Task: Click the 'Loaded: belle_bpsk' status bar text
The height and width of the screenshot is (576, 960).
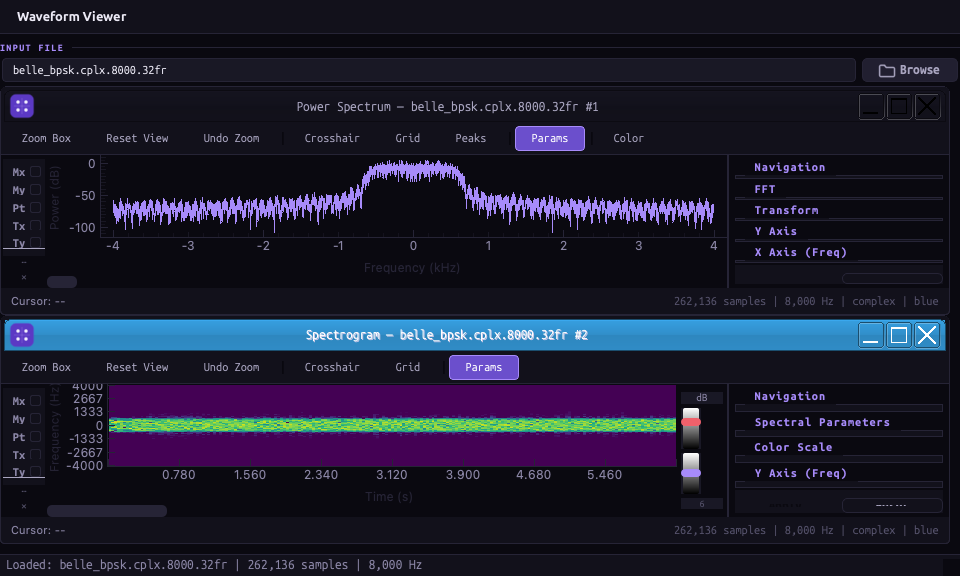Action: (x=214, y=565)
